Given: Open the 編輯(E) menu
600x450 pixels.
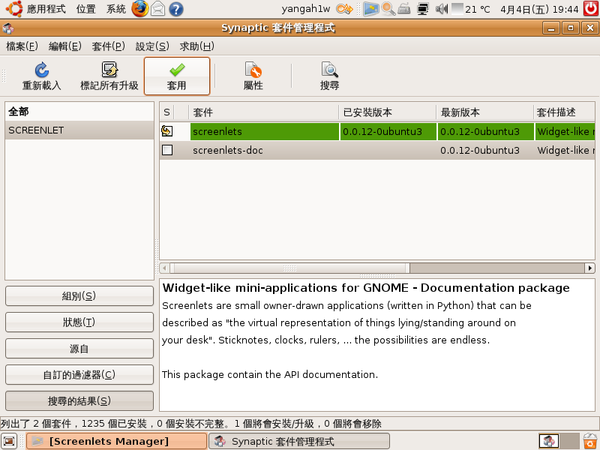Looking at the screenshot, I should 65,46.
